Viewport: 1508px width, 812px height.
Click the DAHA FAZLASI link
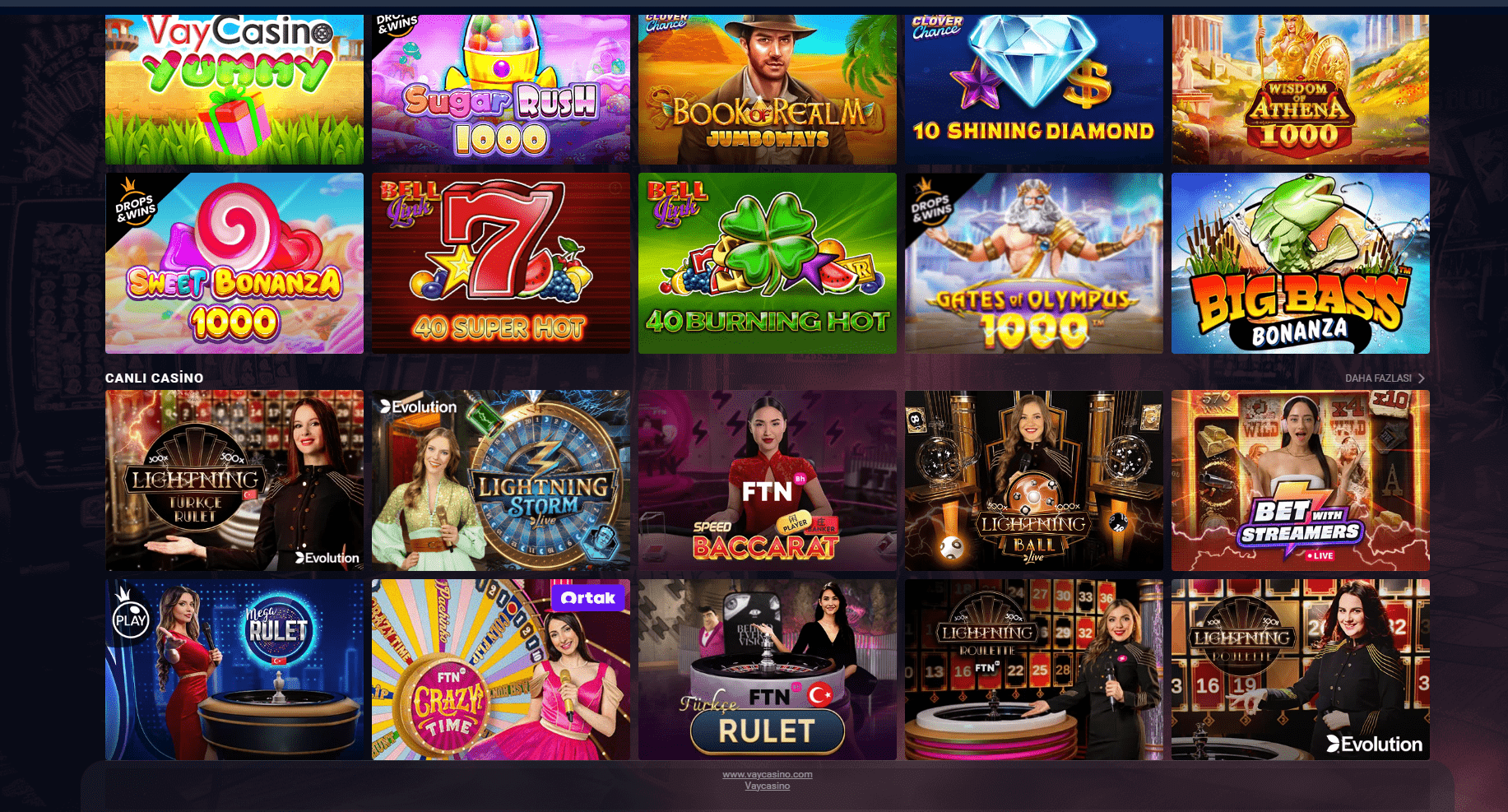[x=1378, y=378]
